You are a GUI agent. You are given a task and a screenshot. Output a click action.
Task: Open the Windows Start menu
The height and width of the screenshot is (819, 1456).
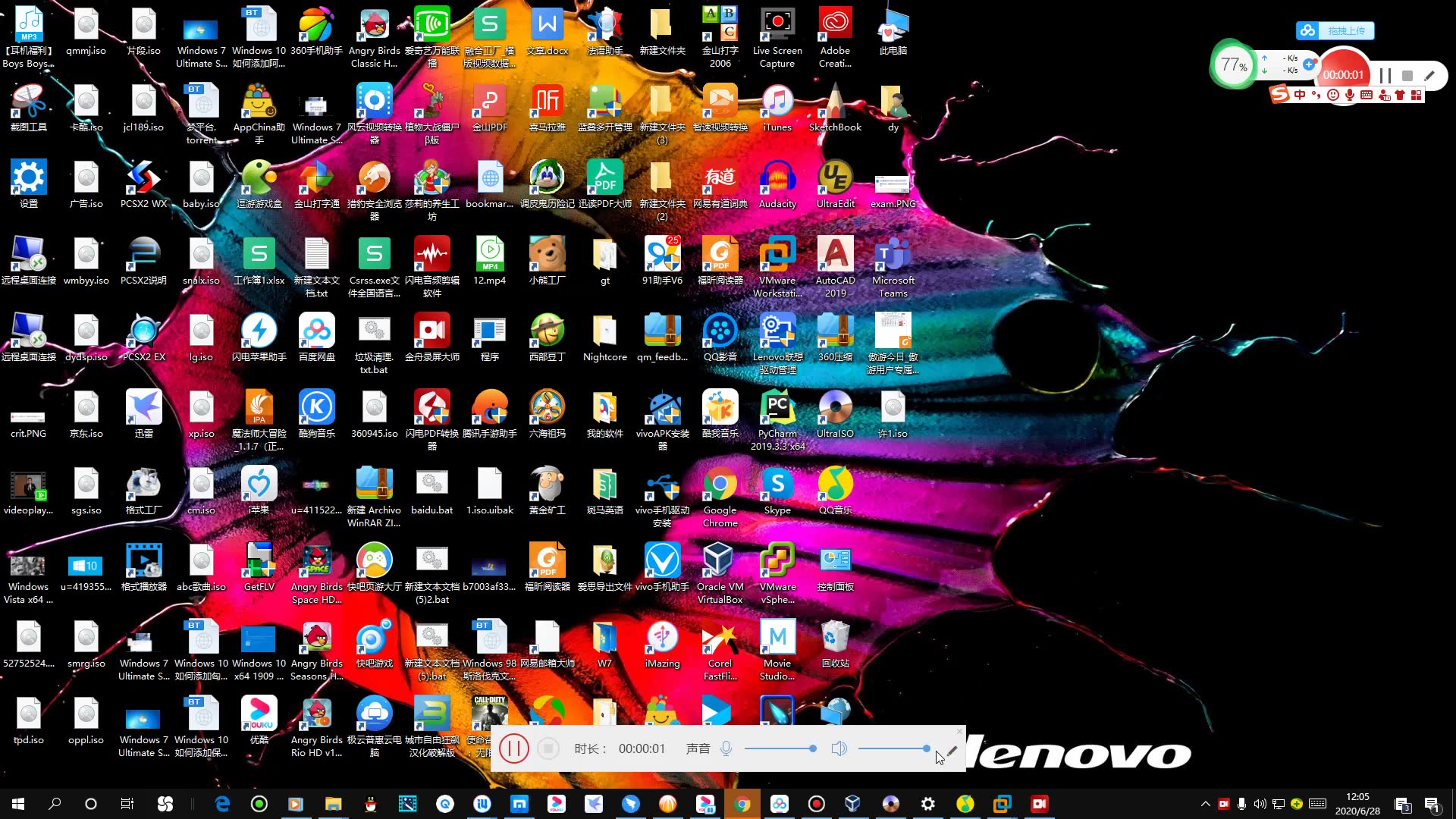[x=18, y=804]
